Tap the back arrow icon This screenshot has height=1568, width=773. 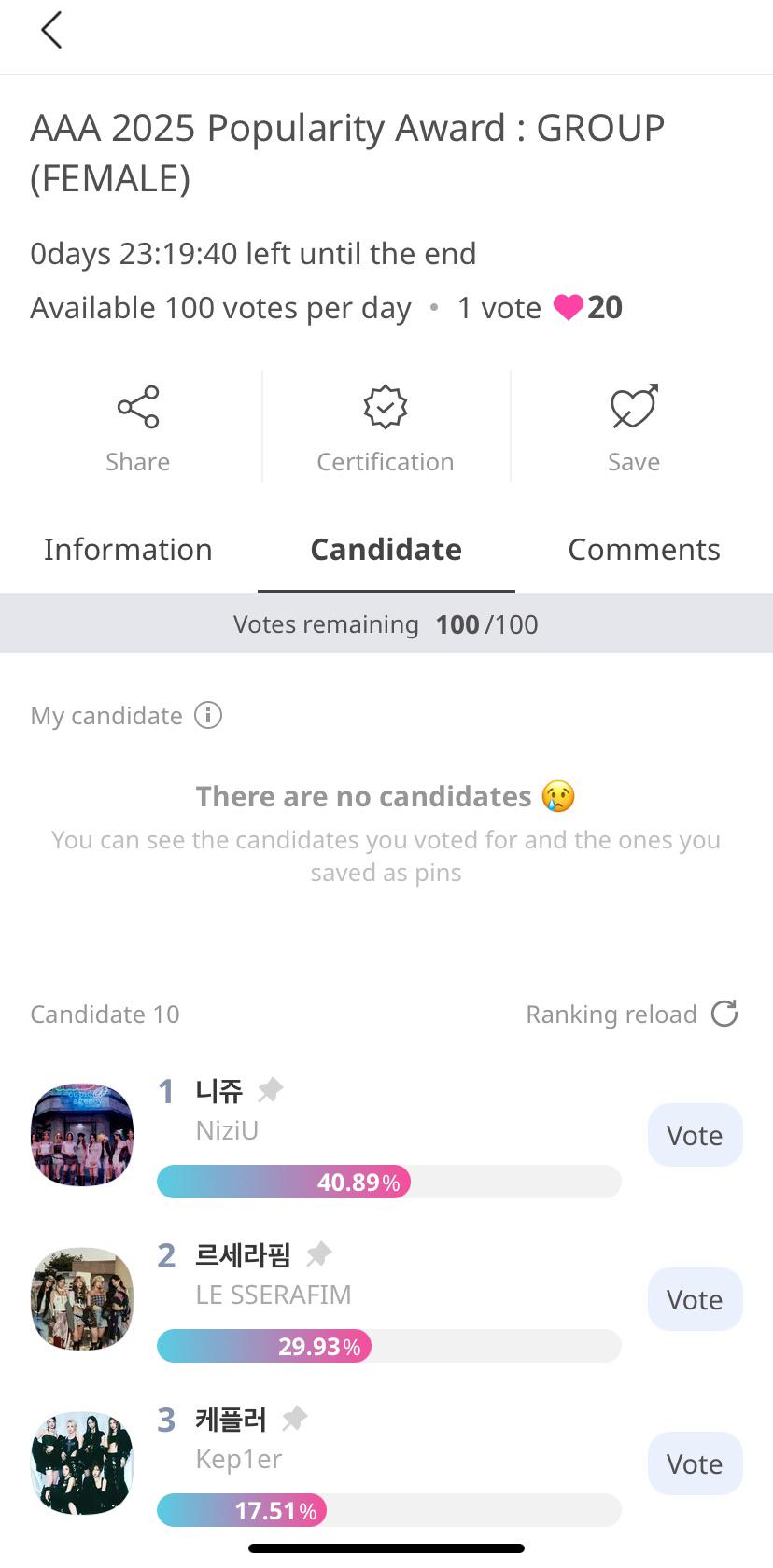pyautogui.click(x=51, y=30)
